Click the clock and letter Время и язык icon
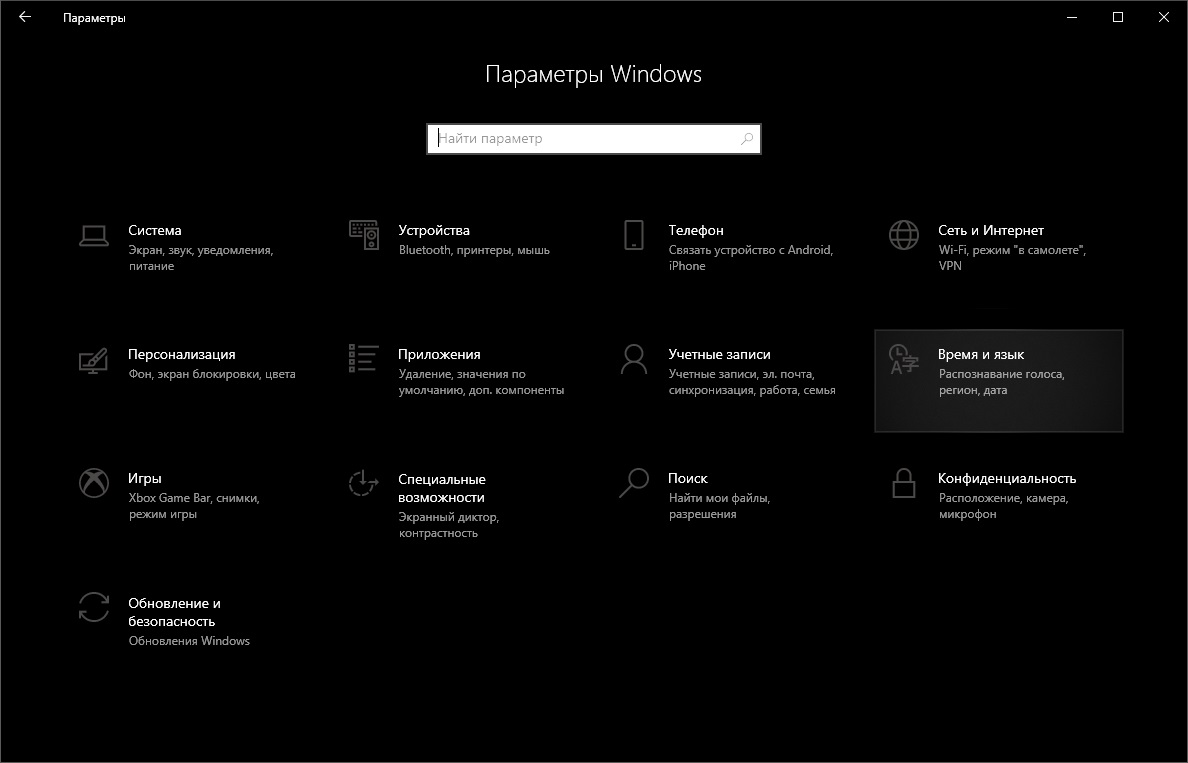The width and height of the screenshot is (1188, 763). click(903, 359)
